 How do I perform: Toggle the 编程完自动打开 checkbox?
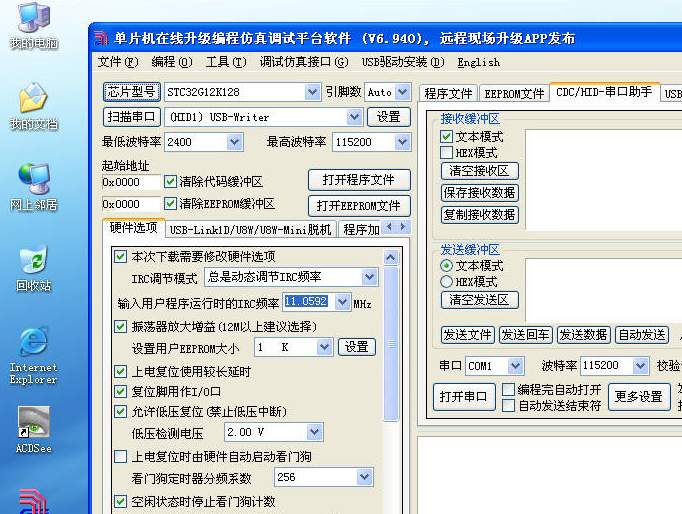(x=508, y=389)
